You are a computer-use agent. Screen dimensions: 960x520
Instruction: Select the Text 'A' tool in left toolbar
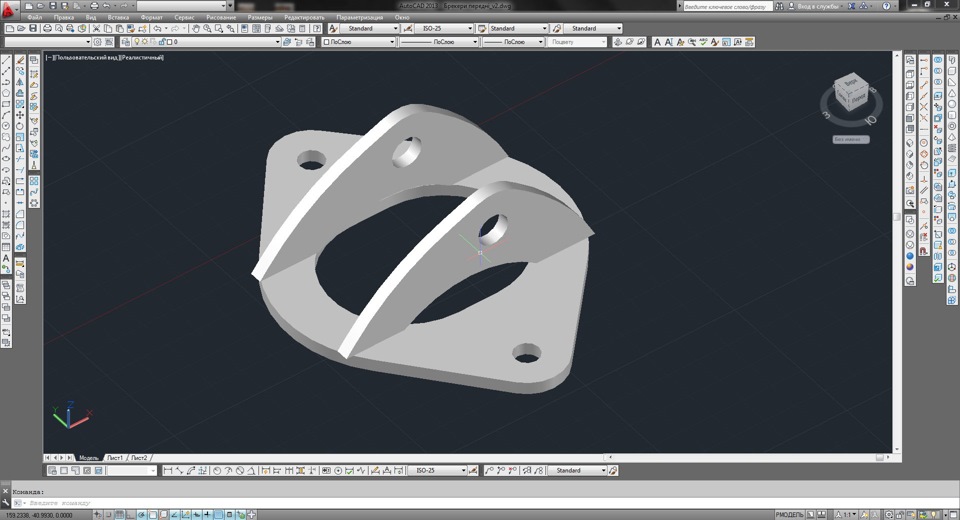coord(6,258)
